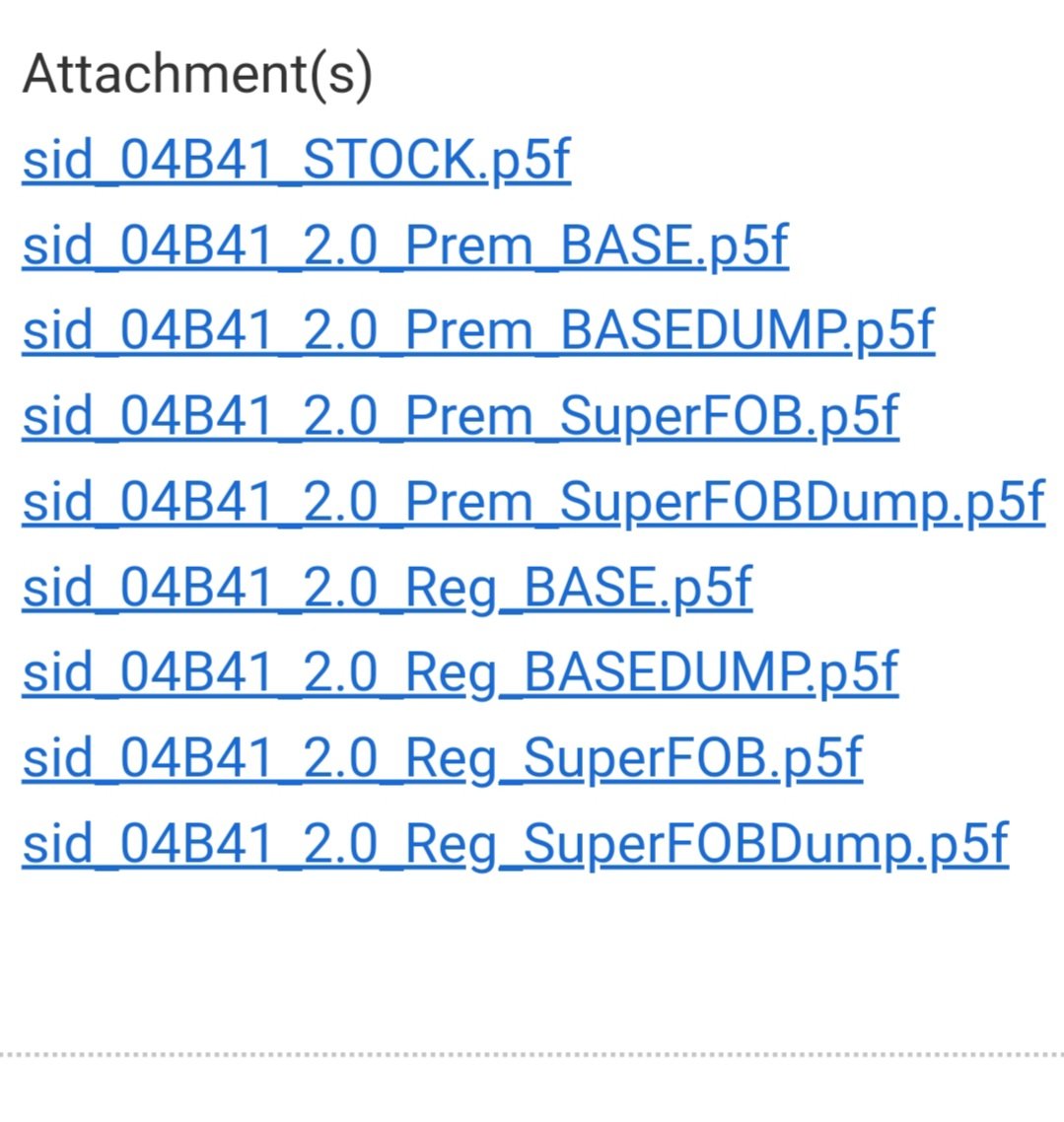Download the Premium SuperFOB map
The width and height of the screenshot is (1064, 1122).
click(x=461, y=416)
